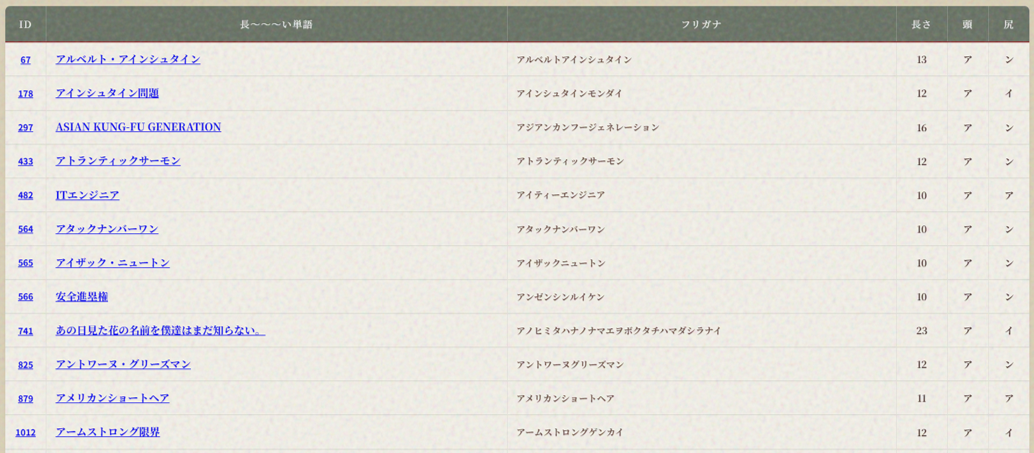Viewport: 1034px width, 453px height.
Task: Click the アントワーヌ・グリーズマン link
Action: tap(123, 364)
